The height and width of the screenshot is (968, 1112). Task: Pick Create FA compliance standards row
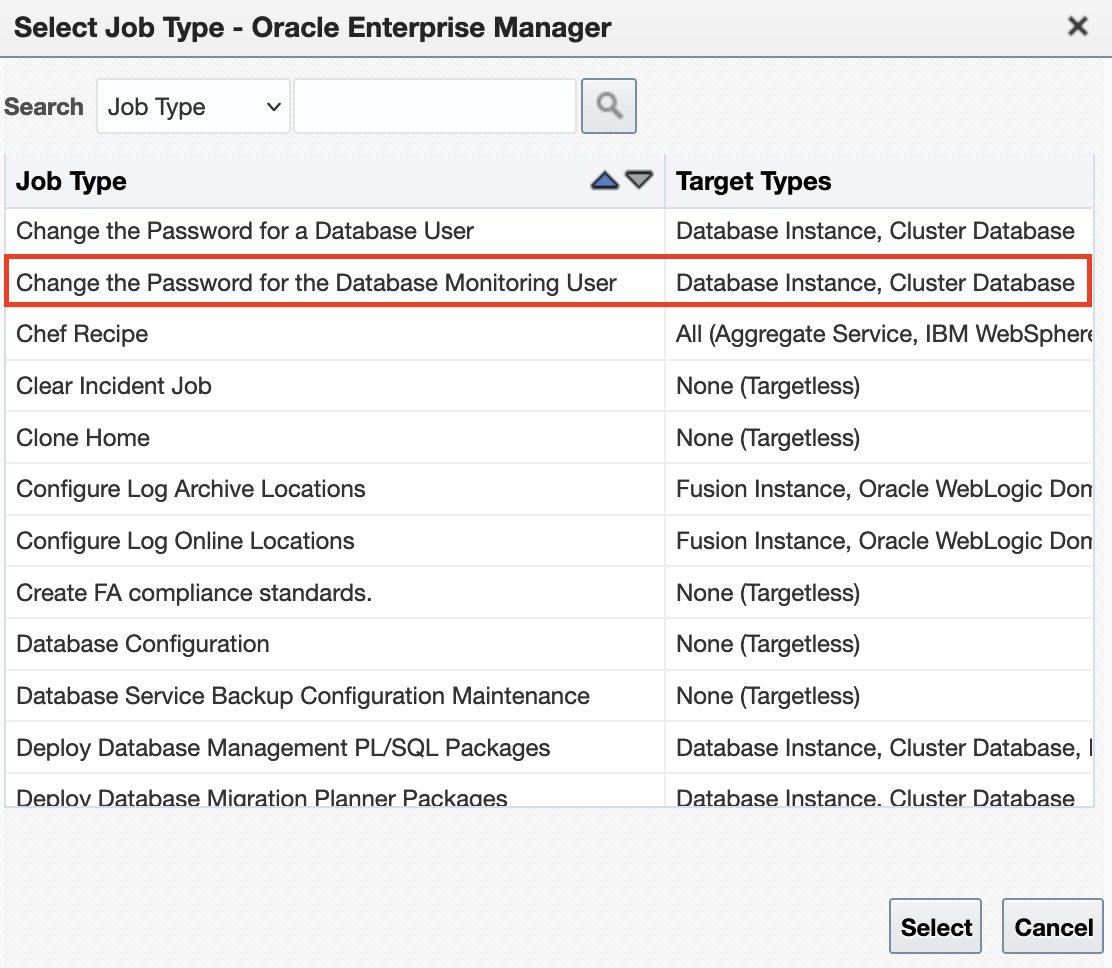click(x=194, y=593)
